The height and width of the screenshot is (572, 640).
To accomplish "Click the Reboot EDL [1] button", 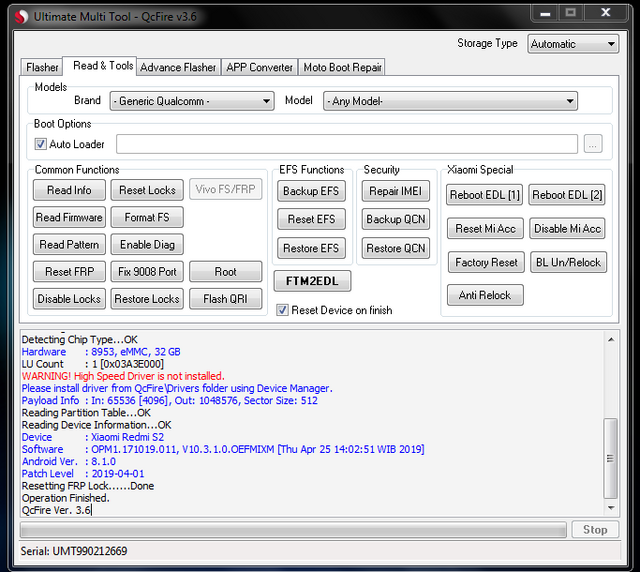I will [x=484, y=195].
